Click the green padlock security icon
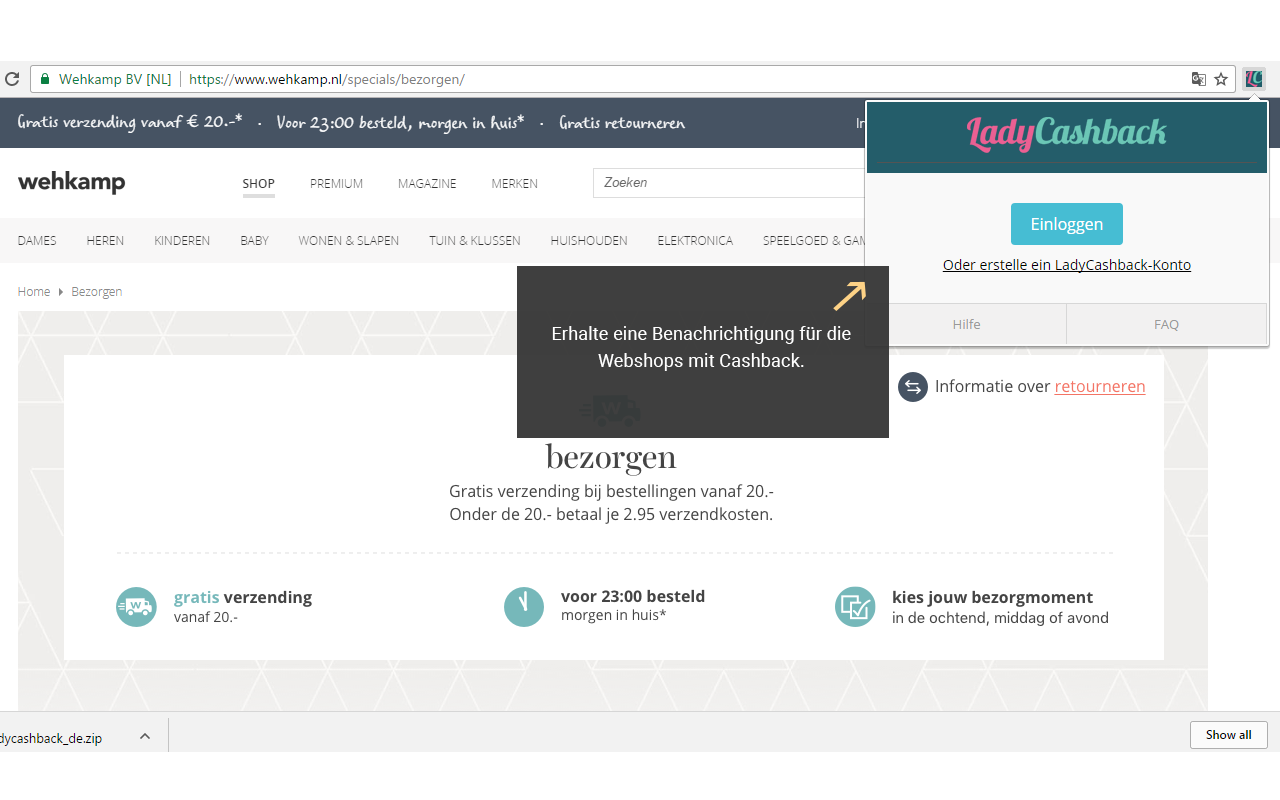 click(x=44, y=79)
